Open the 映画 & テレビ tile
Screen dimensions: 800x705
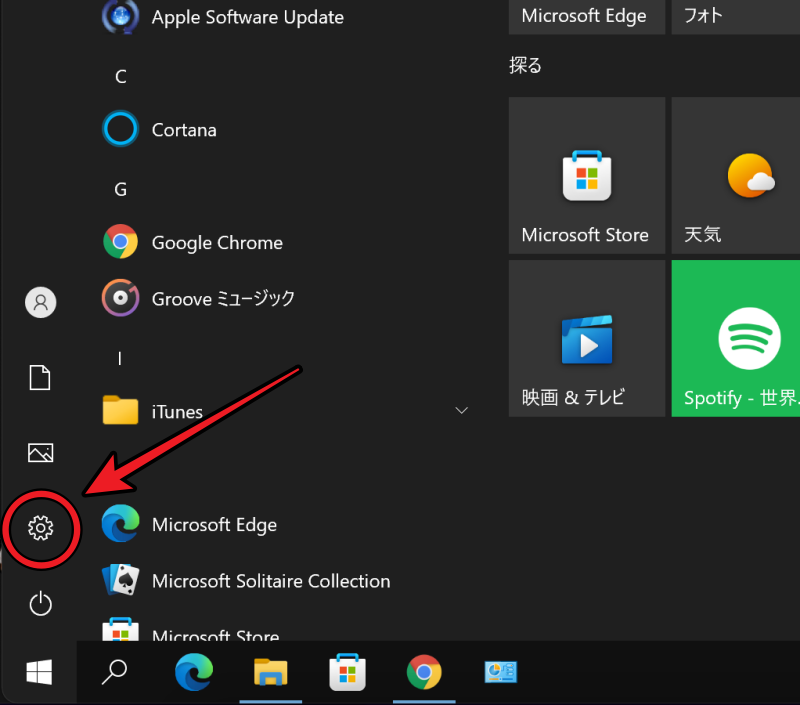587,338
